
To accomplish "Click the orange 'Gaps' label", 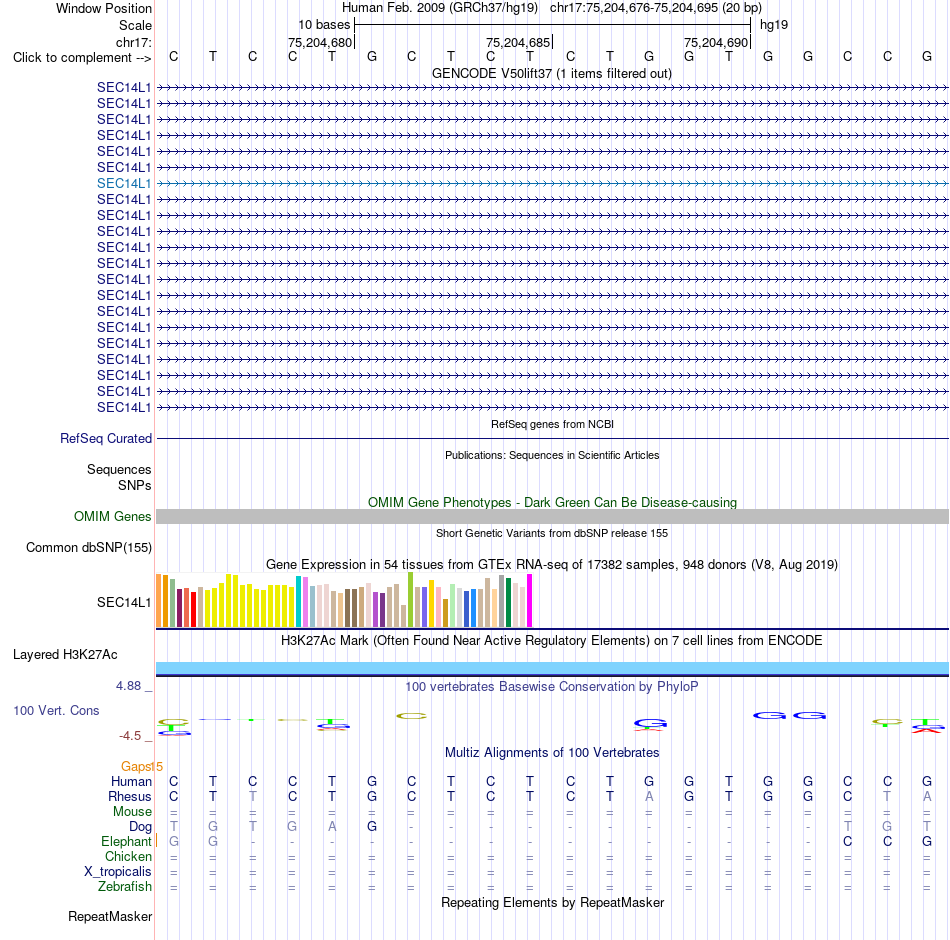I will pos(136,767).
